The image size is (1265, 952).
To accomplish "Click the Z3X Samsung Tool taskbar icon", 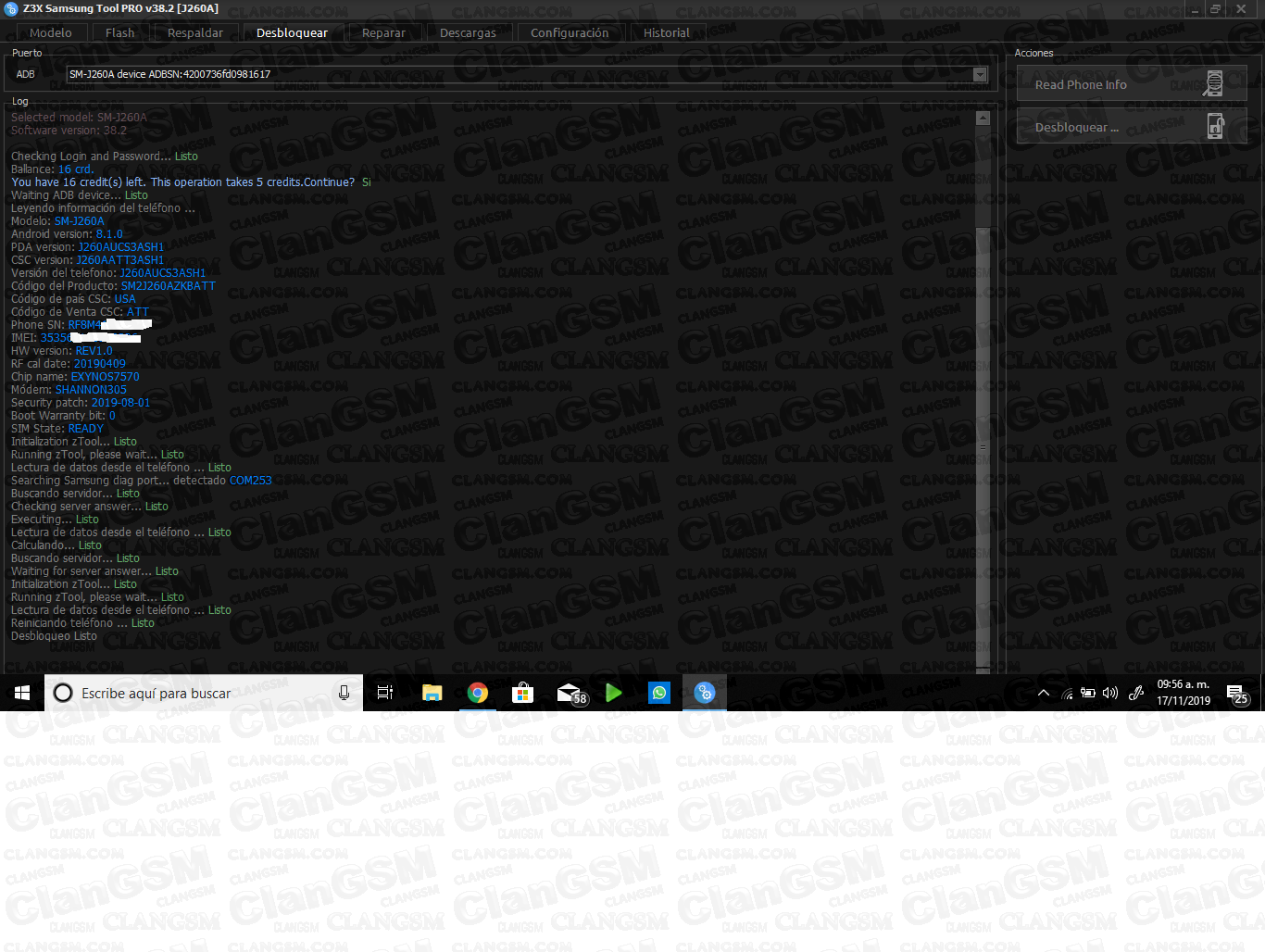I will tap(705, 693).
